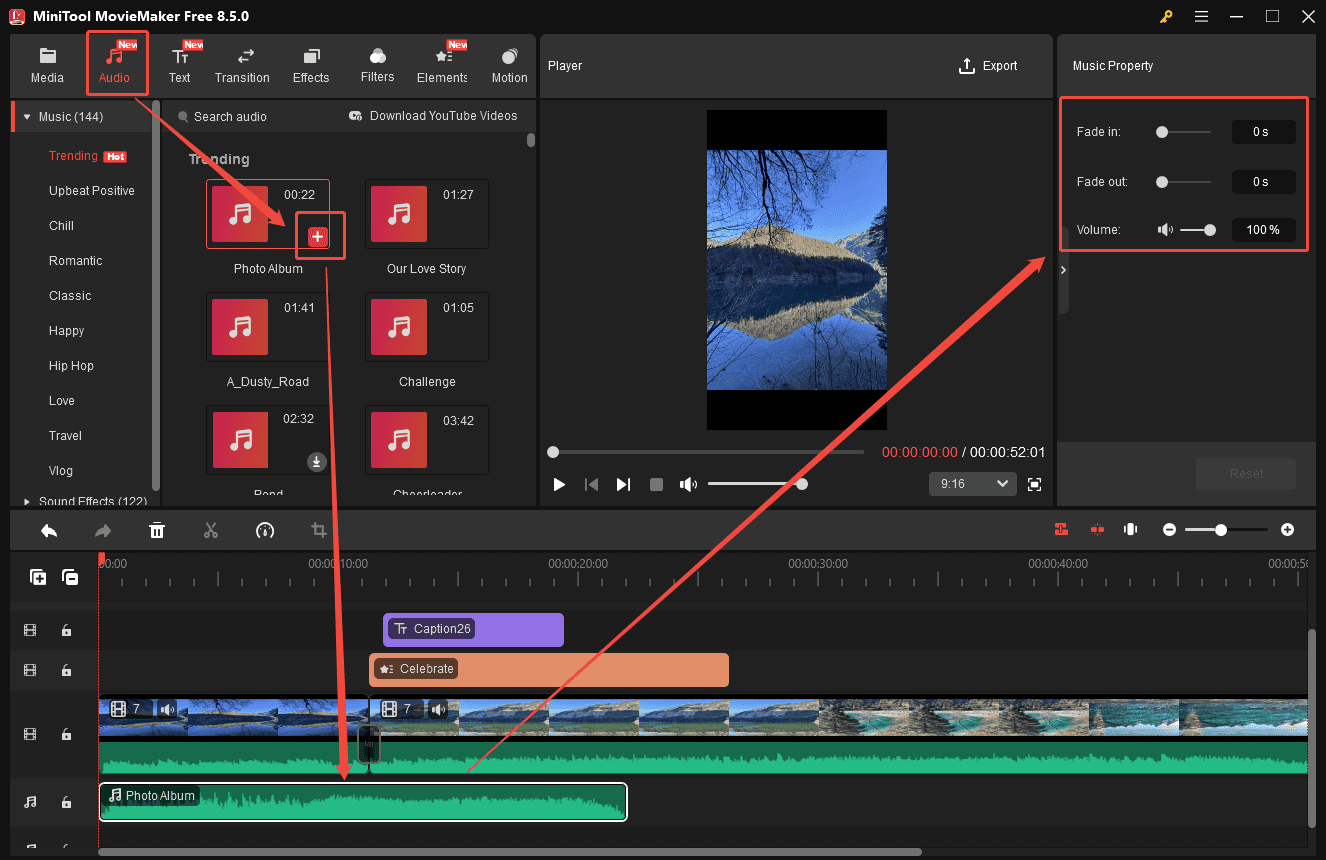Select the Romantic music category
Image resolution: width=1326 pixels, height=860 pixels.
click(x=75, y=260)
